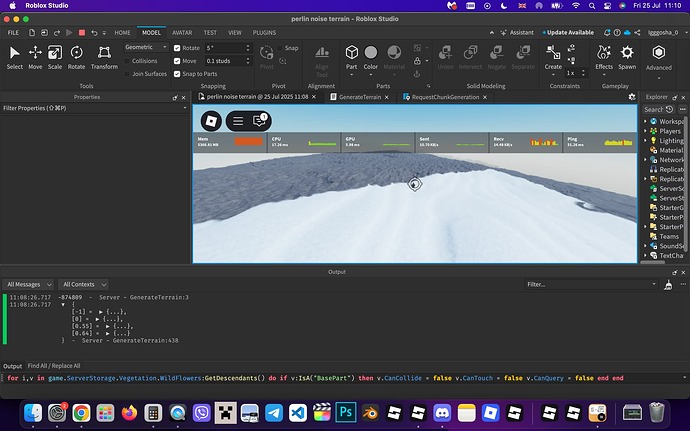The height and width of the screenshot is (431, 690).
Task: Enable the Join Surfaces checkbox
Action: point(127,74)
